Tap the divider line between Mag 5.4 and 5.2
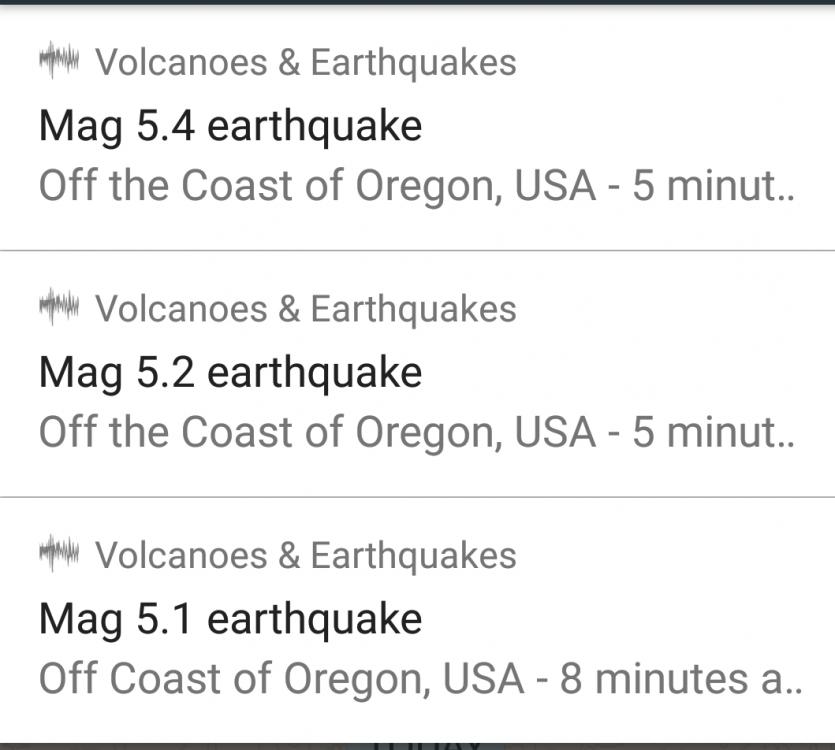 tap(417, 250)
